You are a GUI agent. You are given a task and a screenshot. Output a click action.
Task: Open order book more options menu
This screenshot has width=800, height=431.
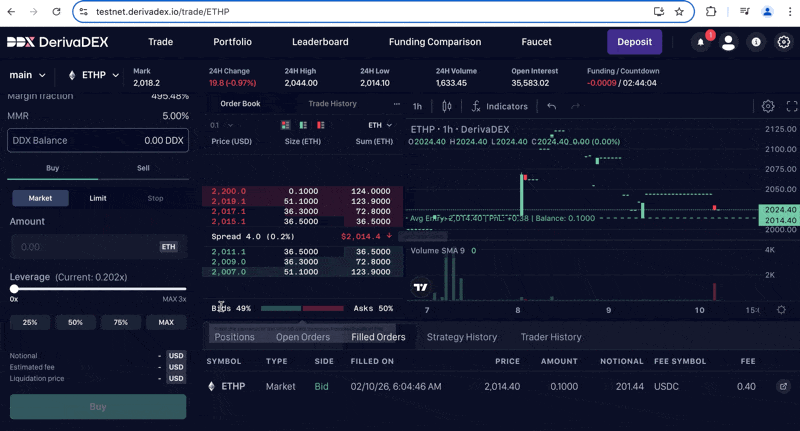pos(396,104)
